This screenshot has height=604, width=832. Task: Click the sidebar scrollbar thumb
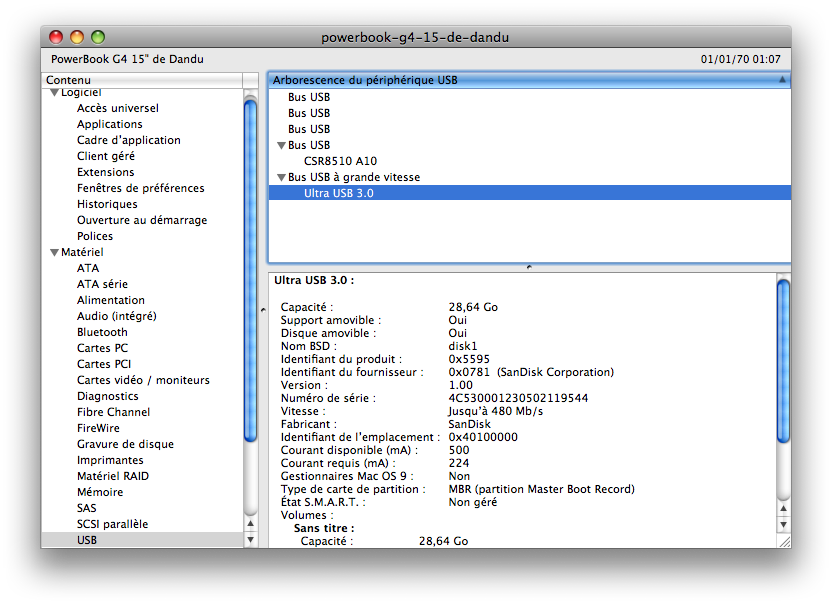(250, 271)
